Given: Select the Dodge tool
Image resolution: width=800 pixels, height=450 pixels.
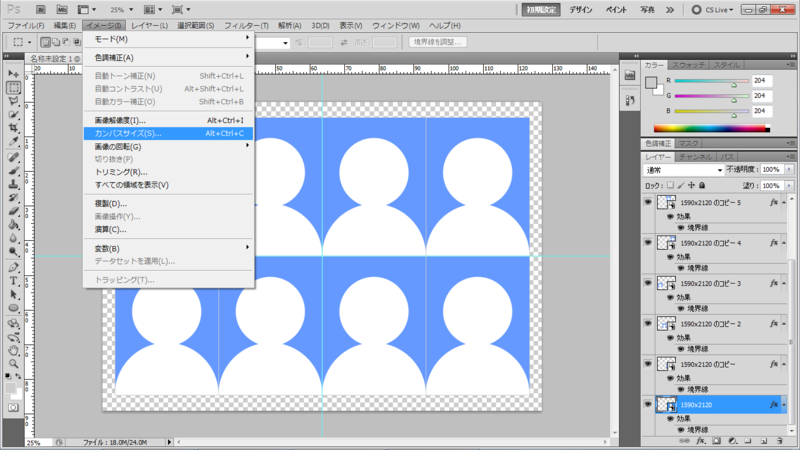Looking at the screenshot, I should [x=13, y=251].
